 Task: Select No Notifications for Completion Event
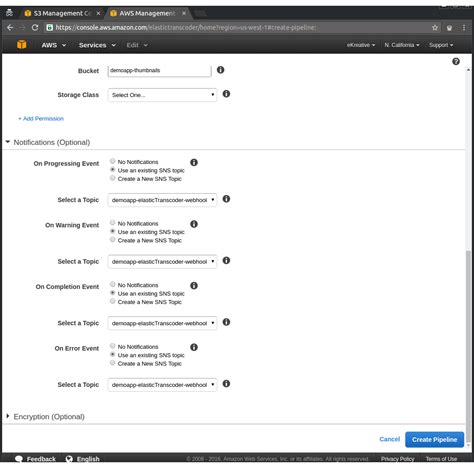(x=113, y=284)
